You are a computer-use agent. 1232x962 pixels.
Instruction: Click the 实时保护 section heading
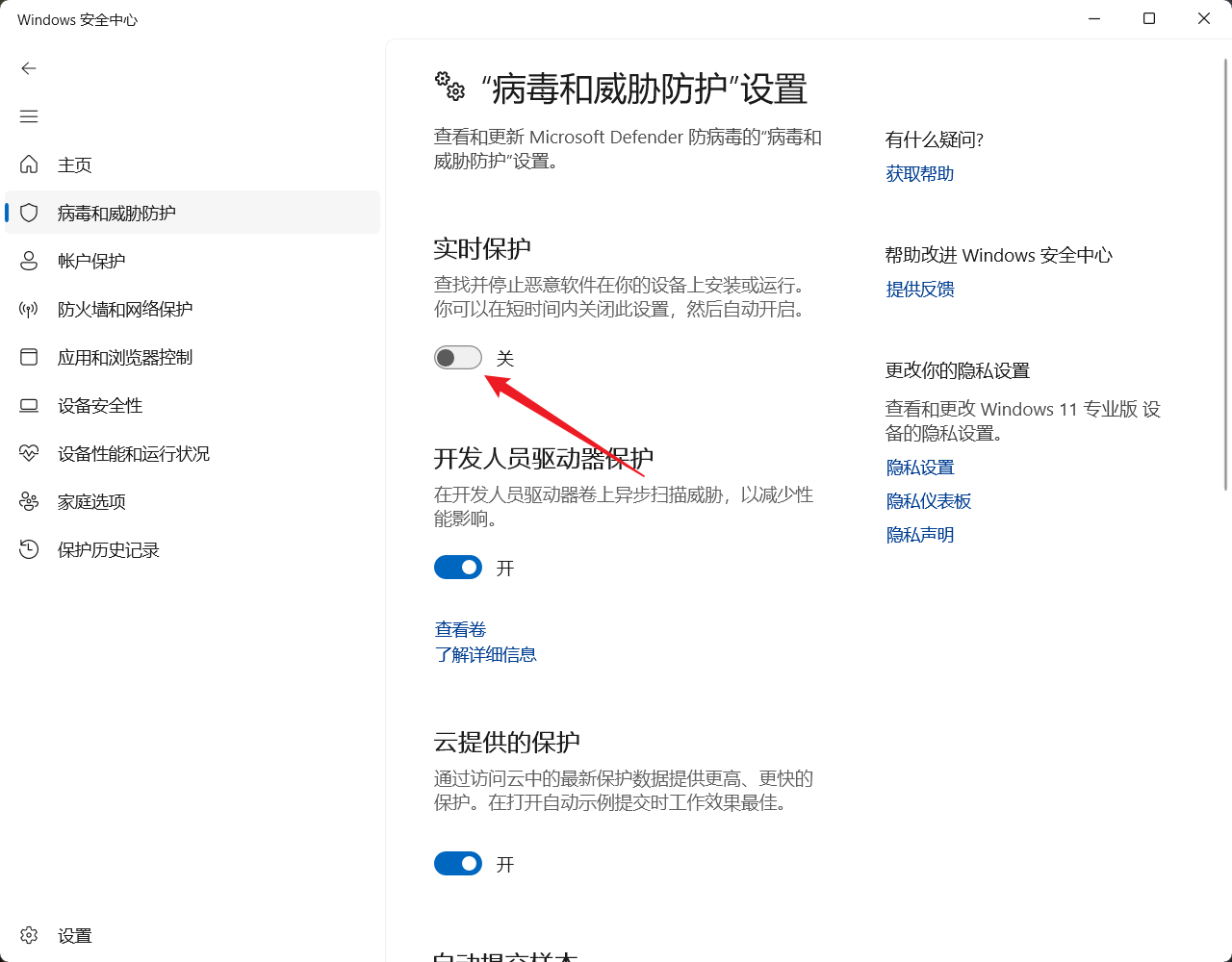[x=482, y=248]
